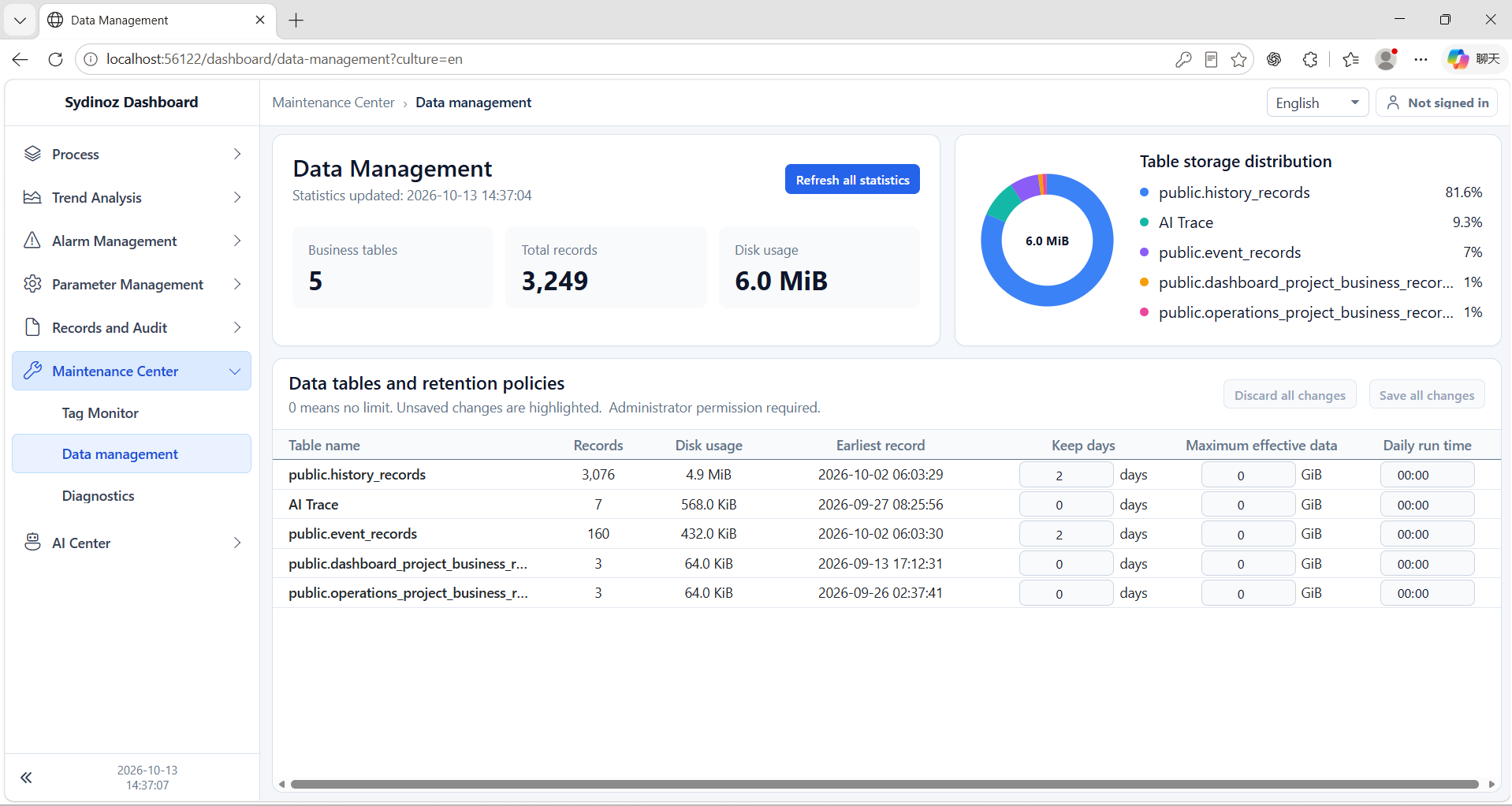Open the favorites list icon
Viewport: 1512px width, 806px height.
click(x=1351, y=59)
